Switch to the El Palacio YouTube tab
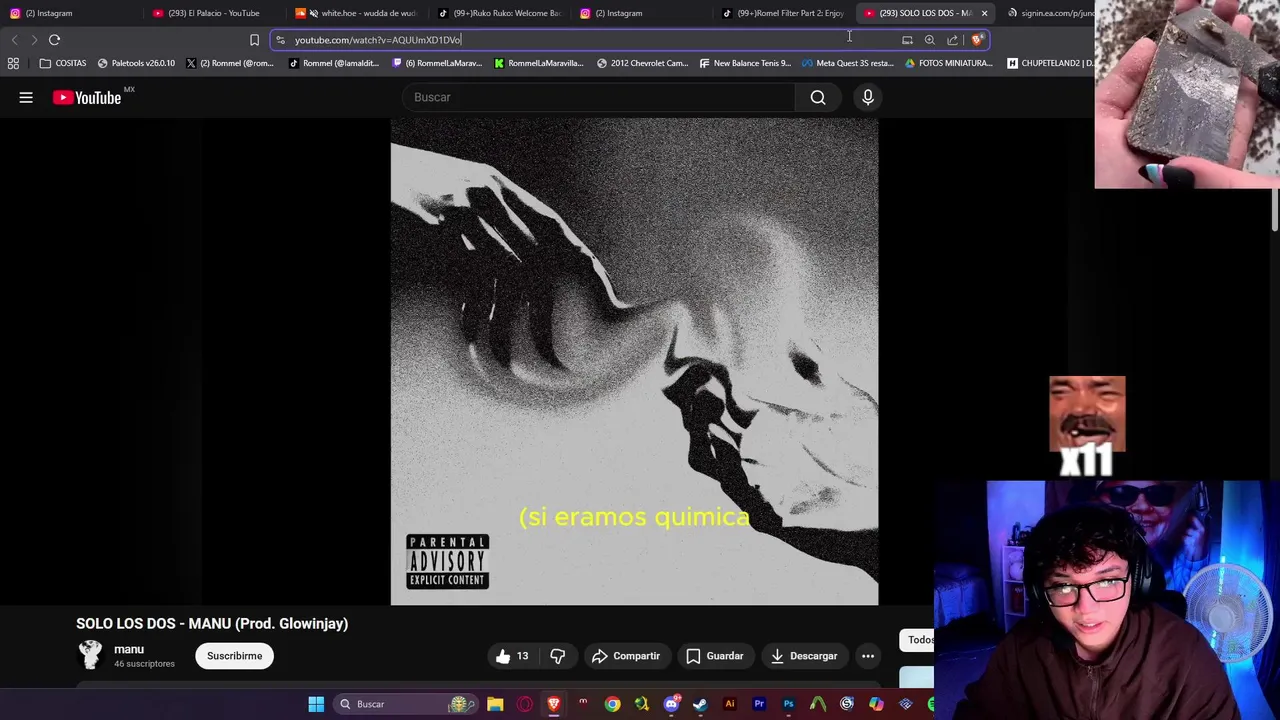The image size is (1280, 720). click(213, 13)
